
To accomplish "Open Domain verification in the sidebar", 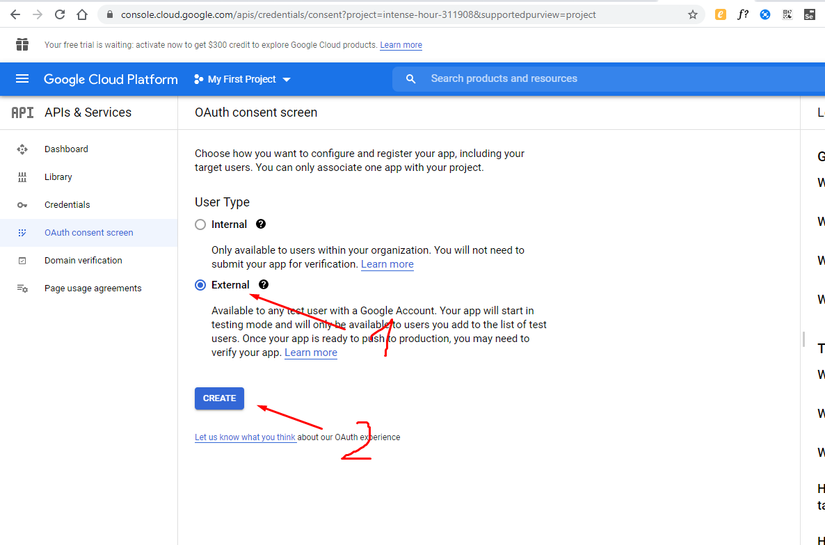I will (x=83, y=260).
